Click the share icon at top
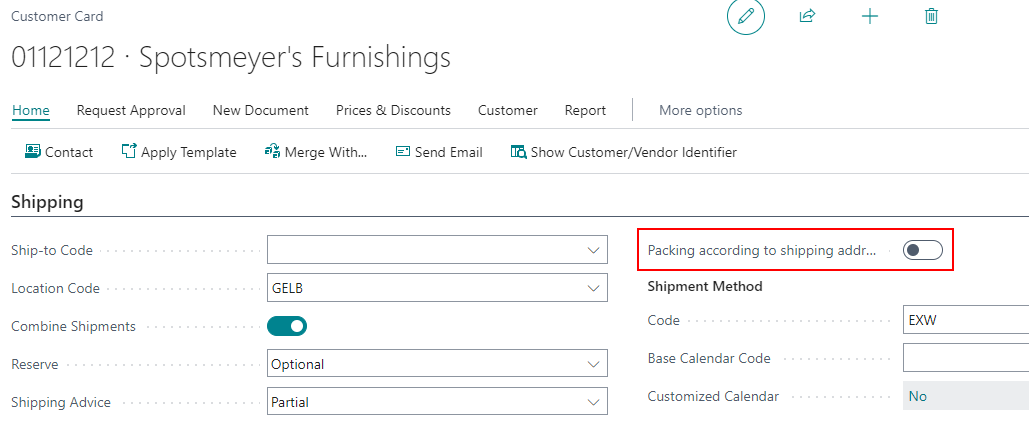The width and height of the screenshot is (1029, 447). [x=807, y=17]
